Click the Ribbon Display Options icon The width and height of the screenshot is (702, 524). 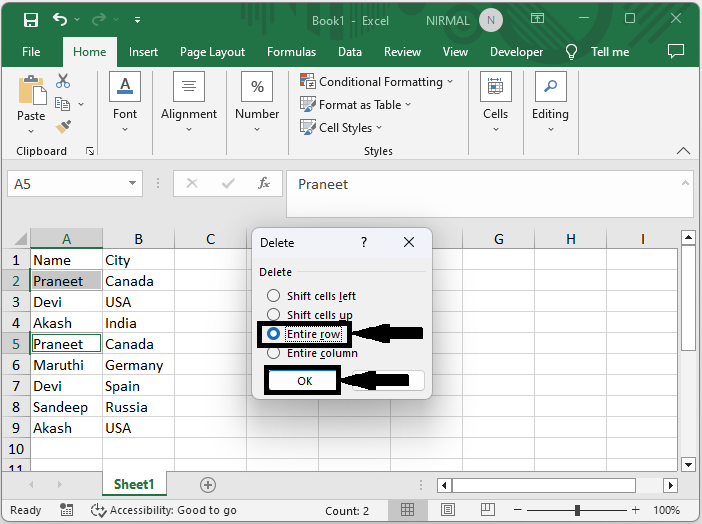pos(537,18)
